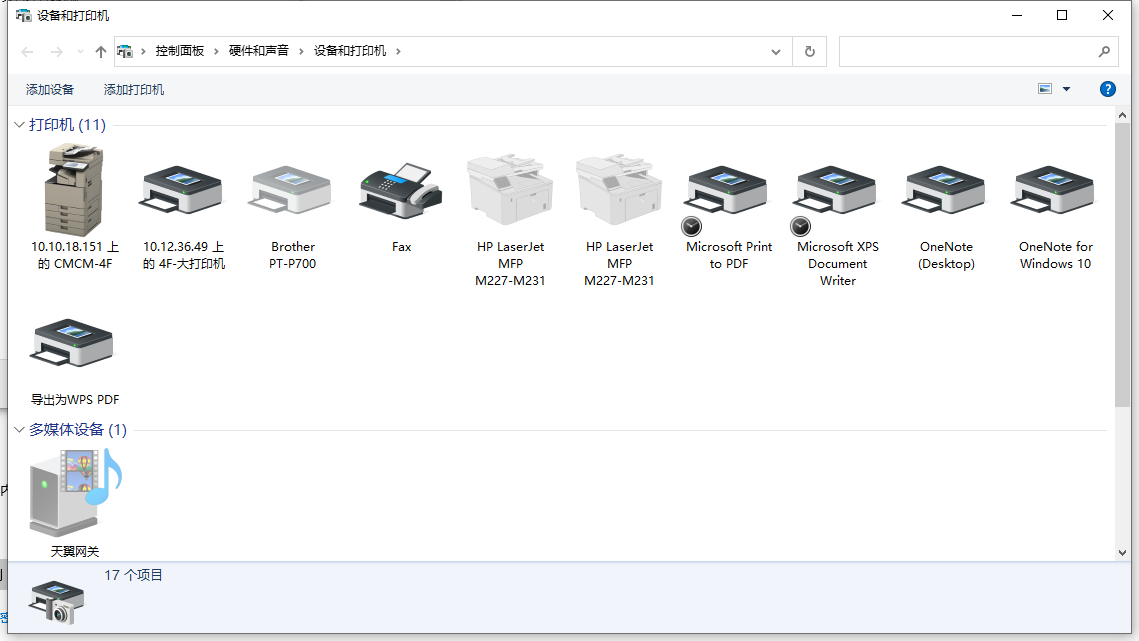
Task: Select the Fax device icon
Action: pos(401,190)
